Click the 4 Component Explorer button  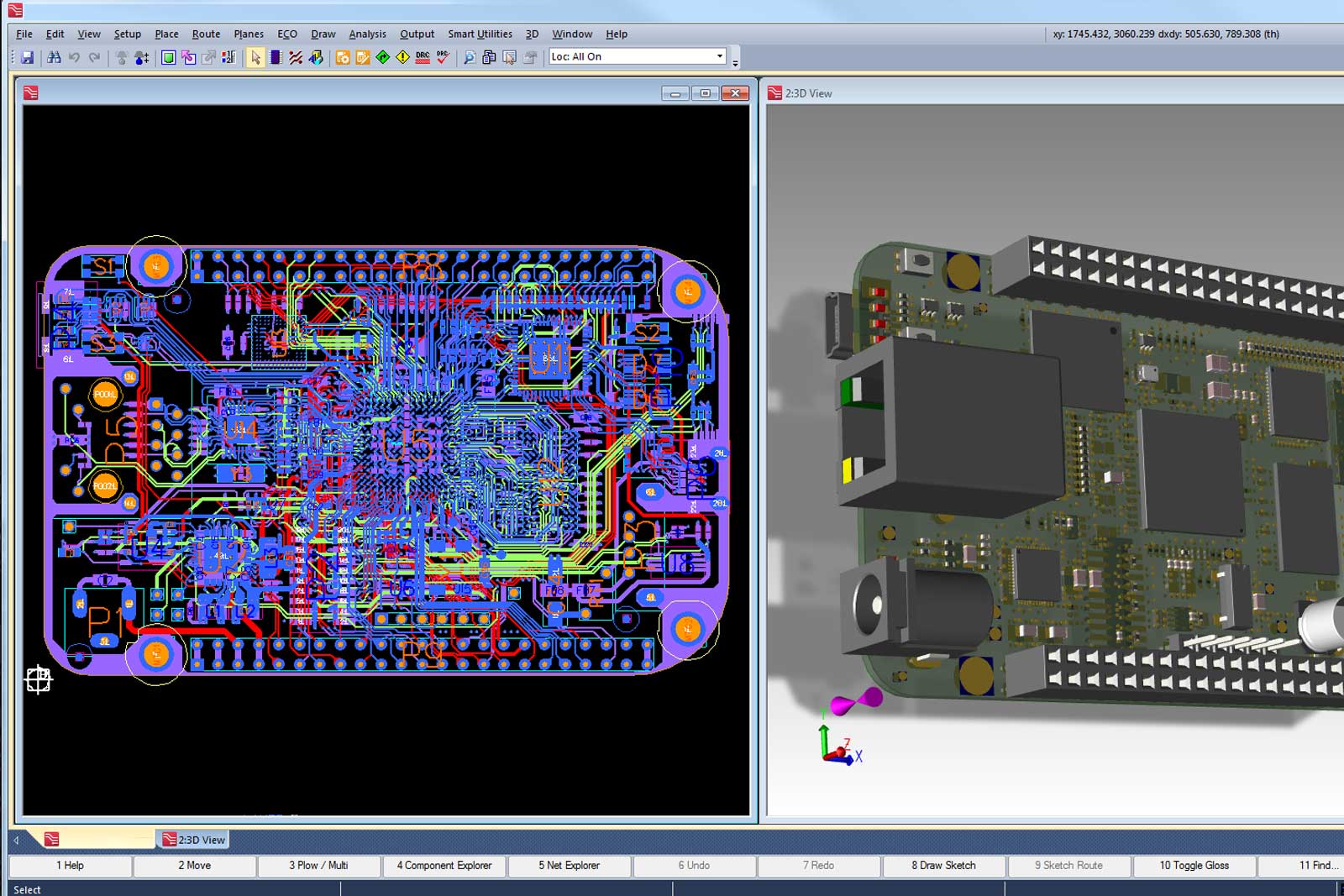[x=444, y=865]
